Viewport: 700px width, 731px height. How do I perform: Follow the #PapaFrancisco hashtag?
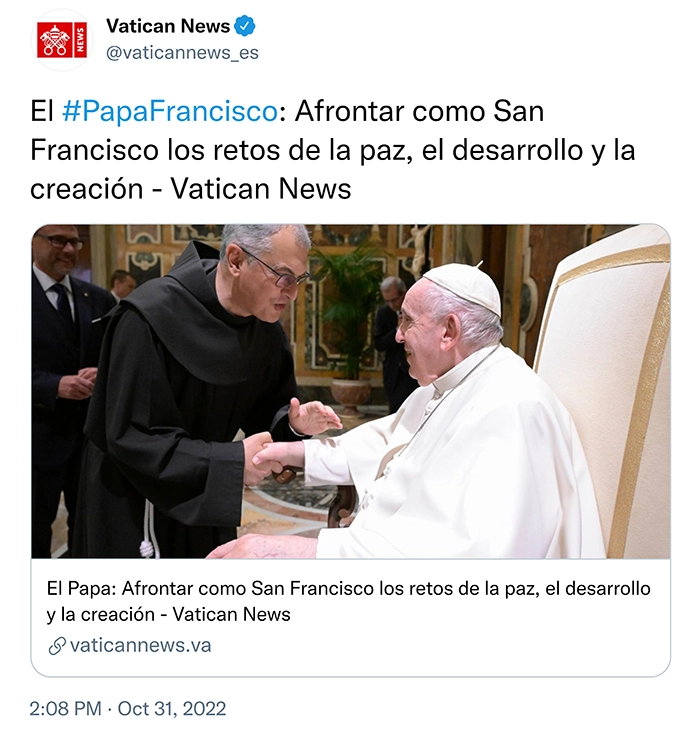[170, 112]
